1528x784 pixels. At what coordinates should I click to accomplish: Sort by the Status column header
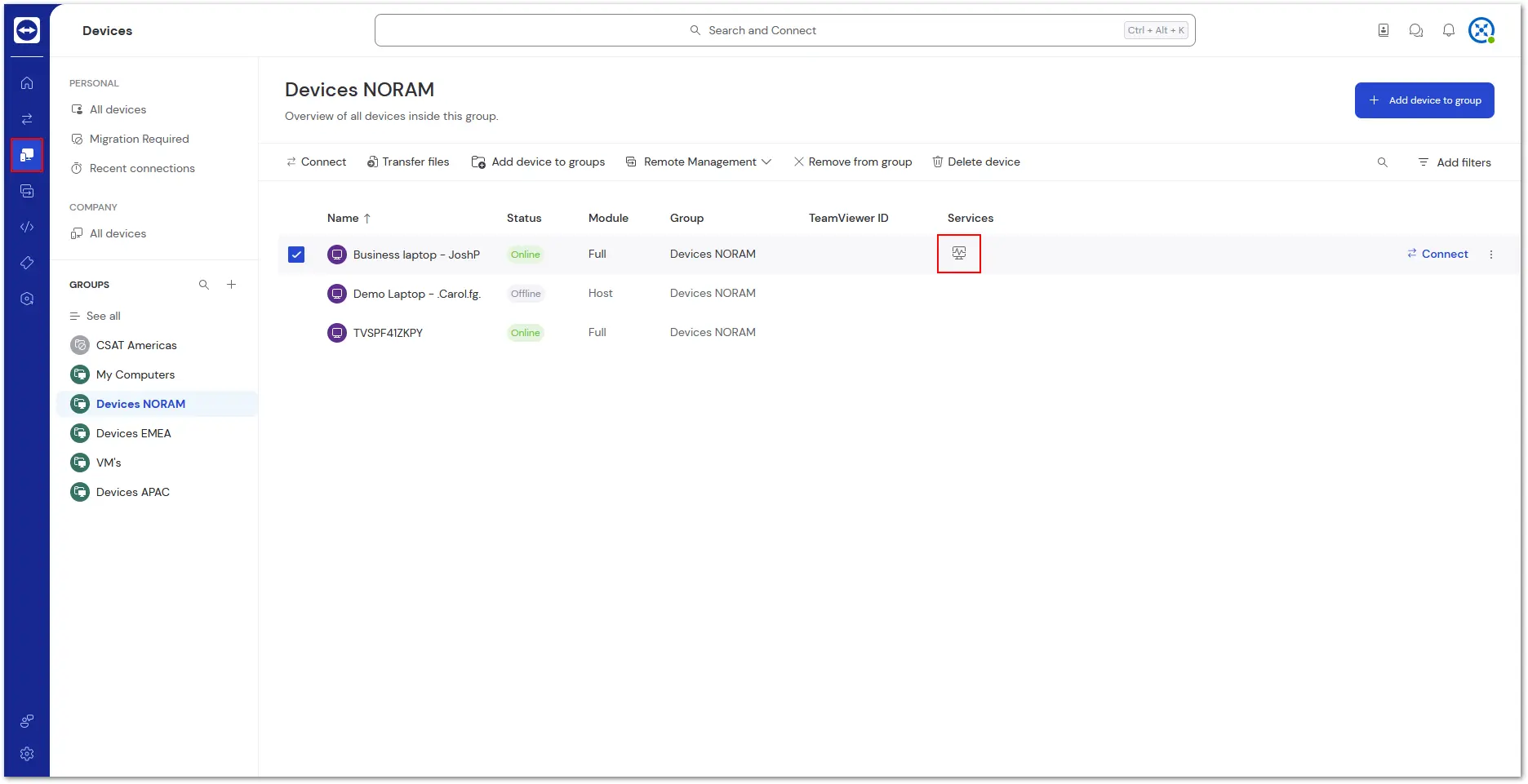tap(524, 218)
